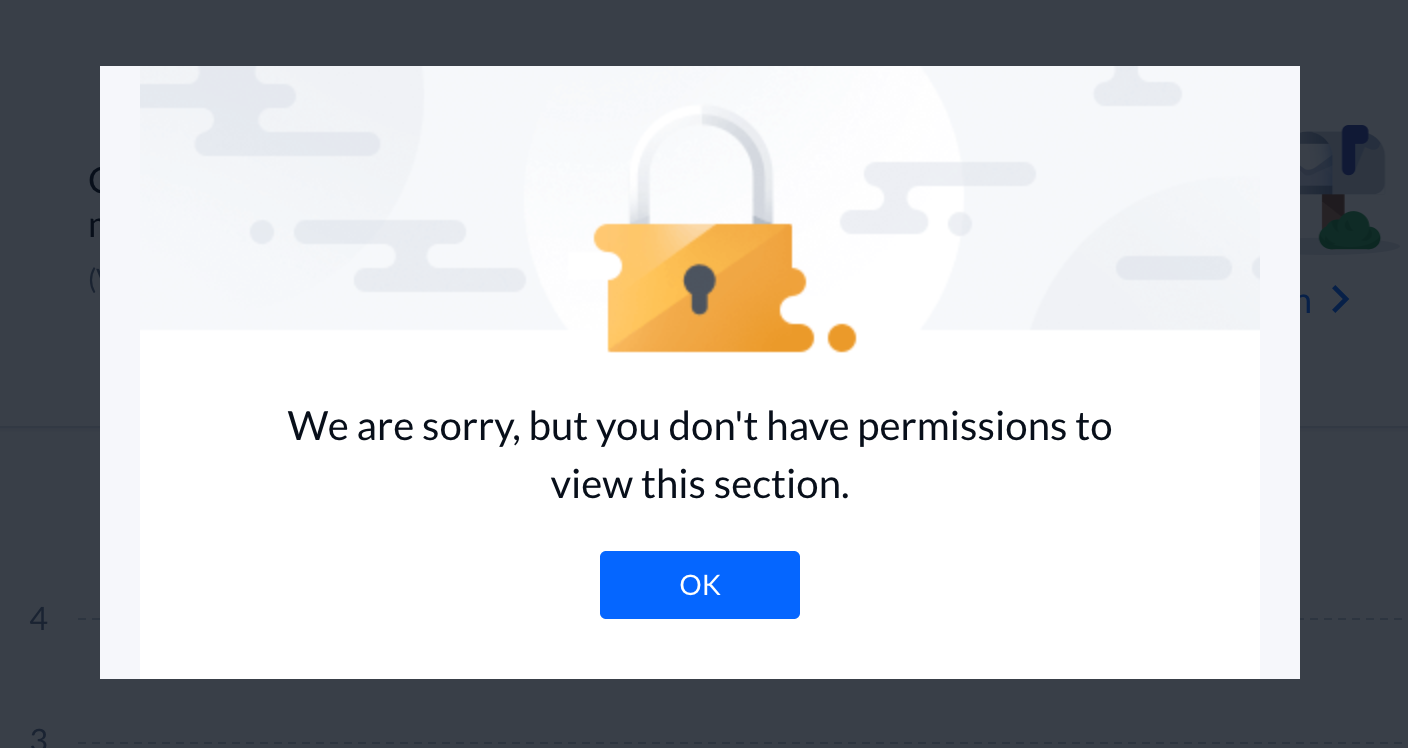Click the green bush under the mailbox
This screenshot has width=1408, height=748.
coord(1349,232)
